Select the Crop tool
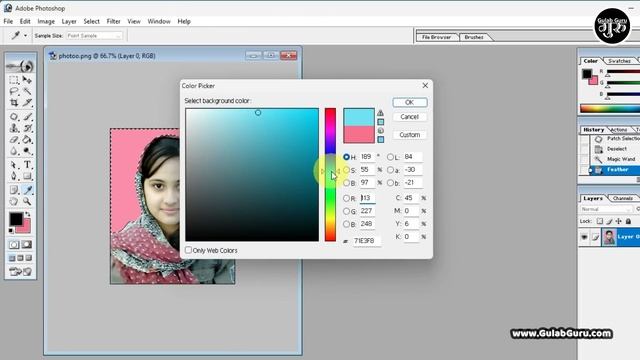 point(14,102)
